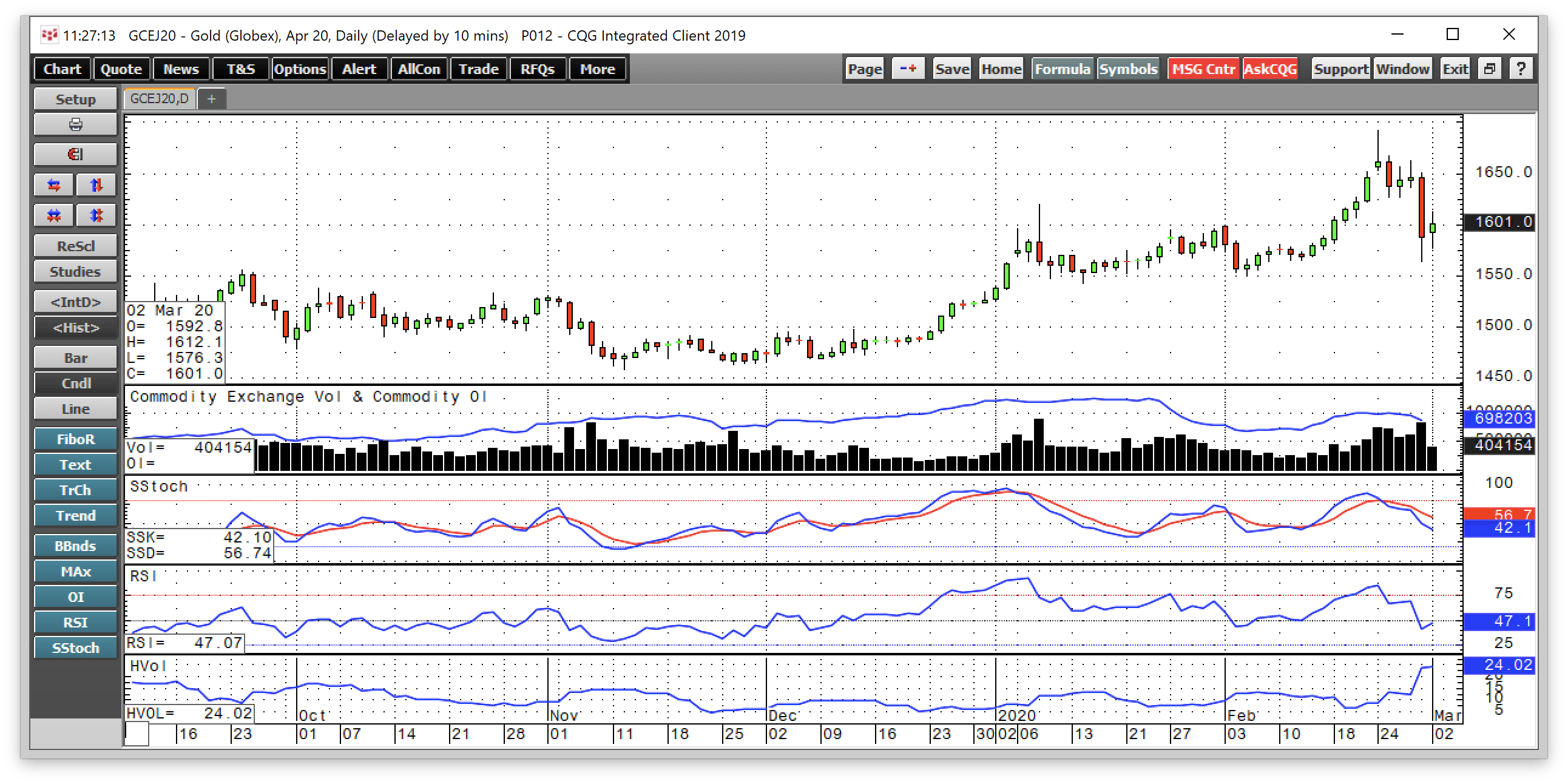Click the 1601.0 current price label
Viewport: 1568px width, 784px height.
(1499, 222)
